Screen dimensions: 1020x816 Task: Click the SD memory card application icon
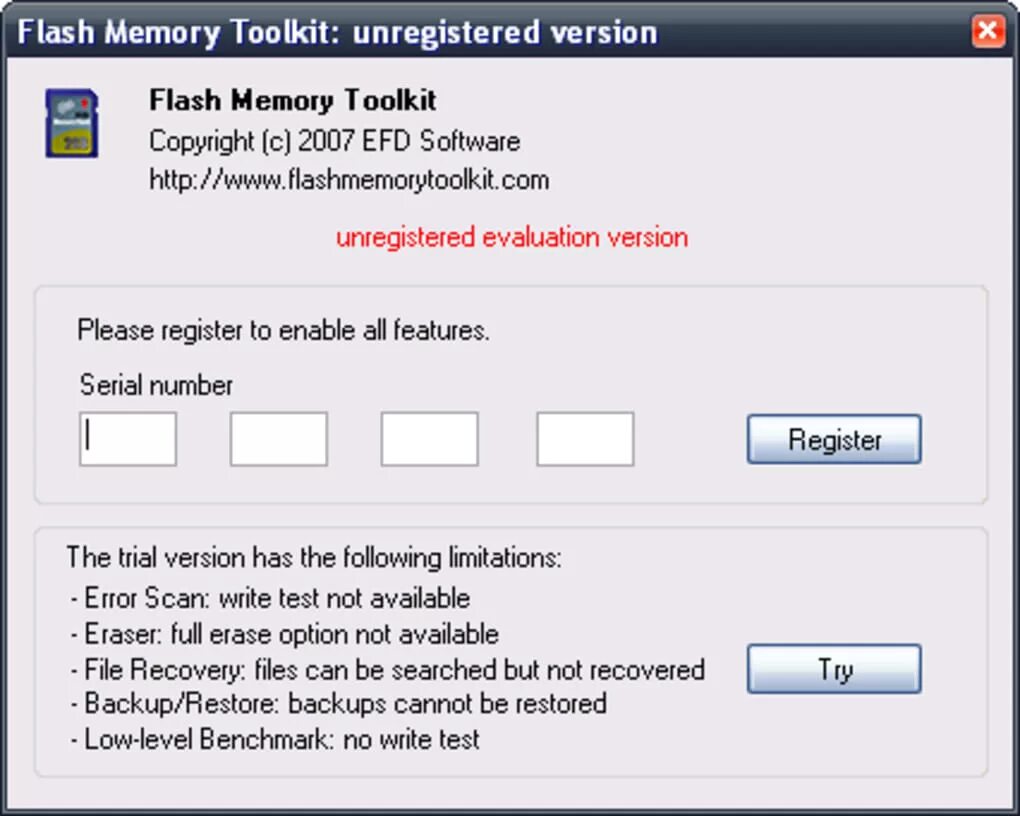72,124
